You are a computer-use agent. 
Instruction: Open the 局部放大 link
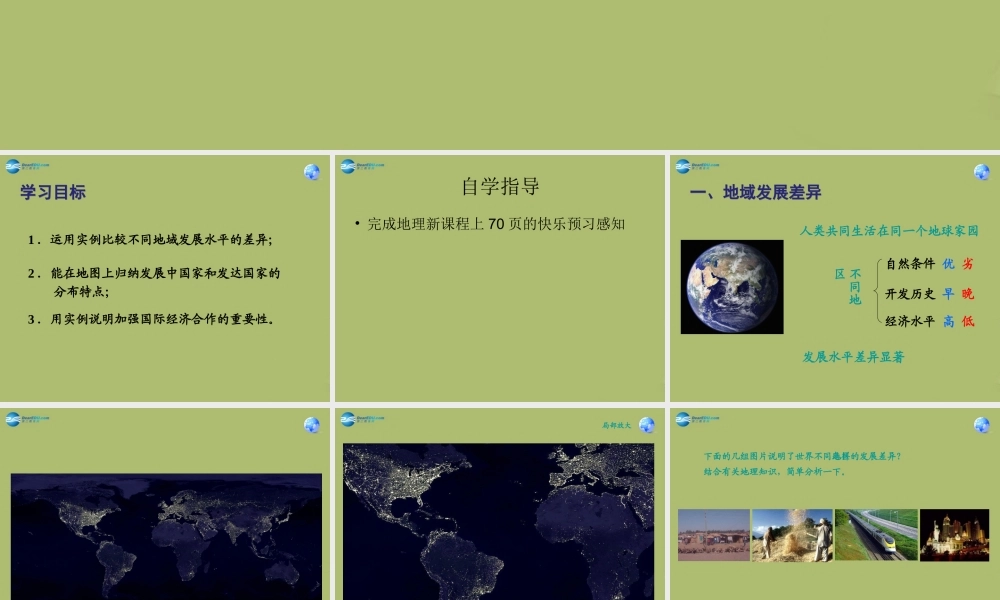[x=617, y=425]
